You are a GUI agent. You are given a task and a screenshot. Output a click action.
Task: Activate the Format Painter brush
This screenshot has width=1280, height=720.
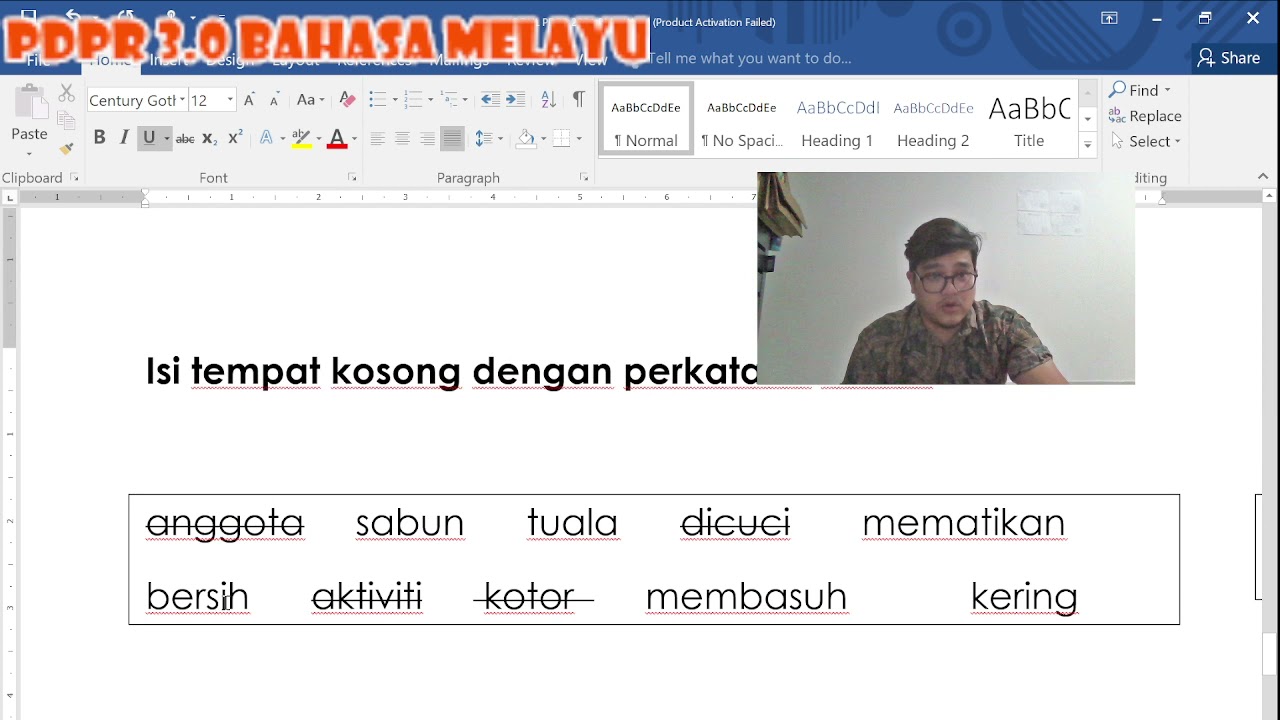coord(67,148)
